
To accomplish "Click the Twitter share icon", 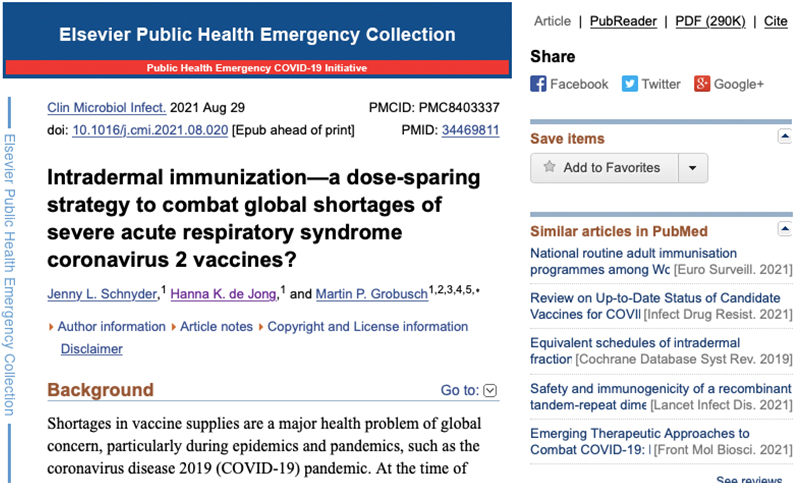I will [630, 84].
